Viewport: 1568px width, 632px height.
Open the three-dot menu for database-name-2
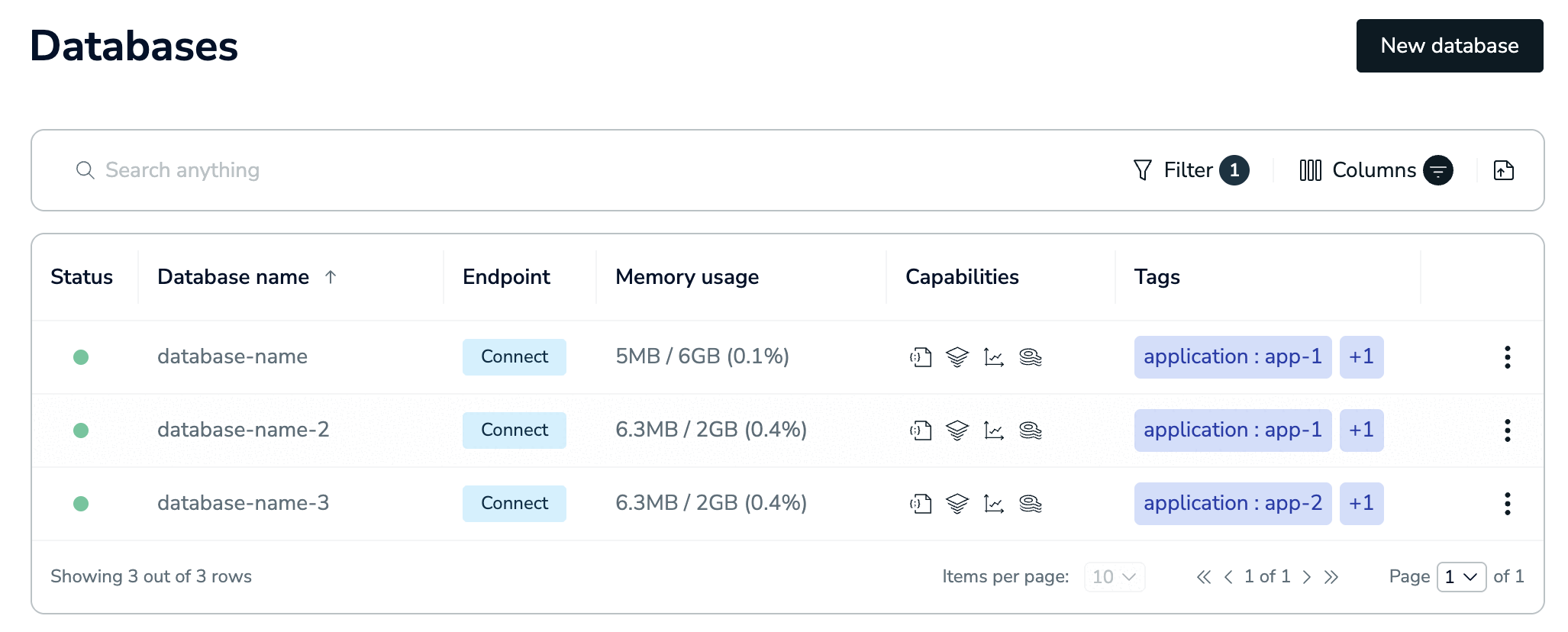click(1507, 430)
